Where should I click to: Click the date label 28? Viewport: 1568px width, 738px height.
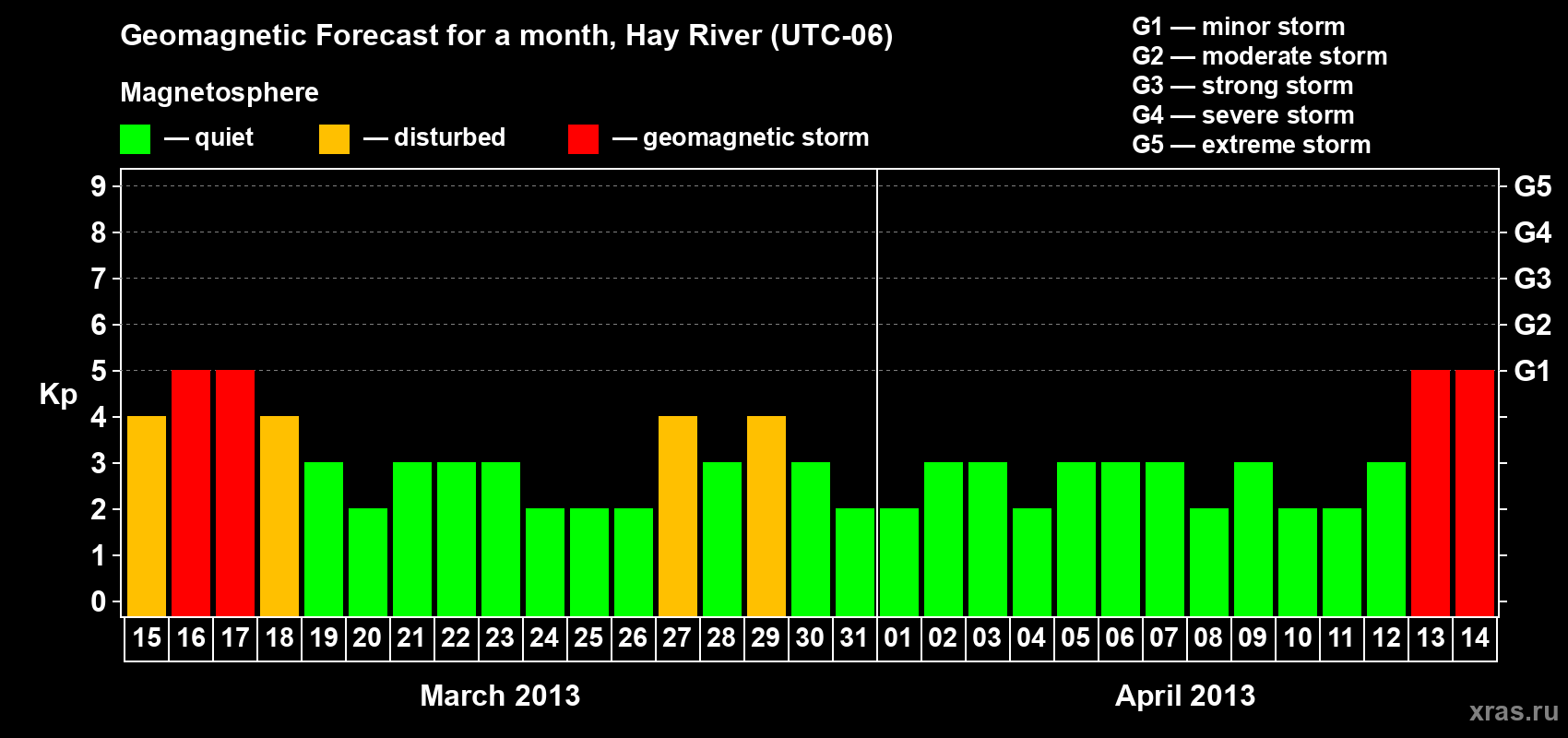click(x=721, y=637)
